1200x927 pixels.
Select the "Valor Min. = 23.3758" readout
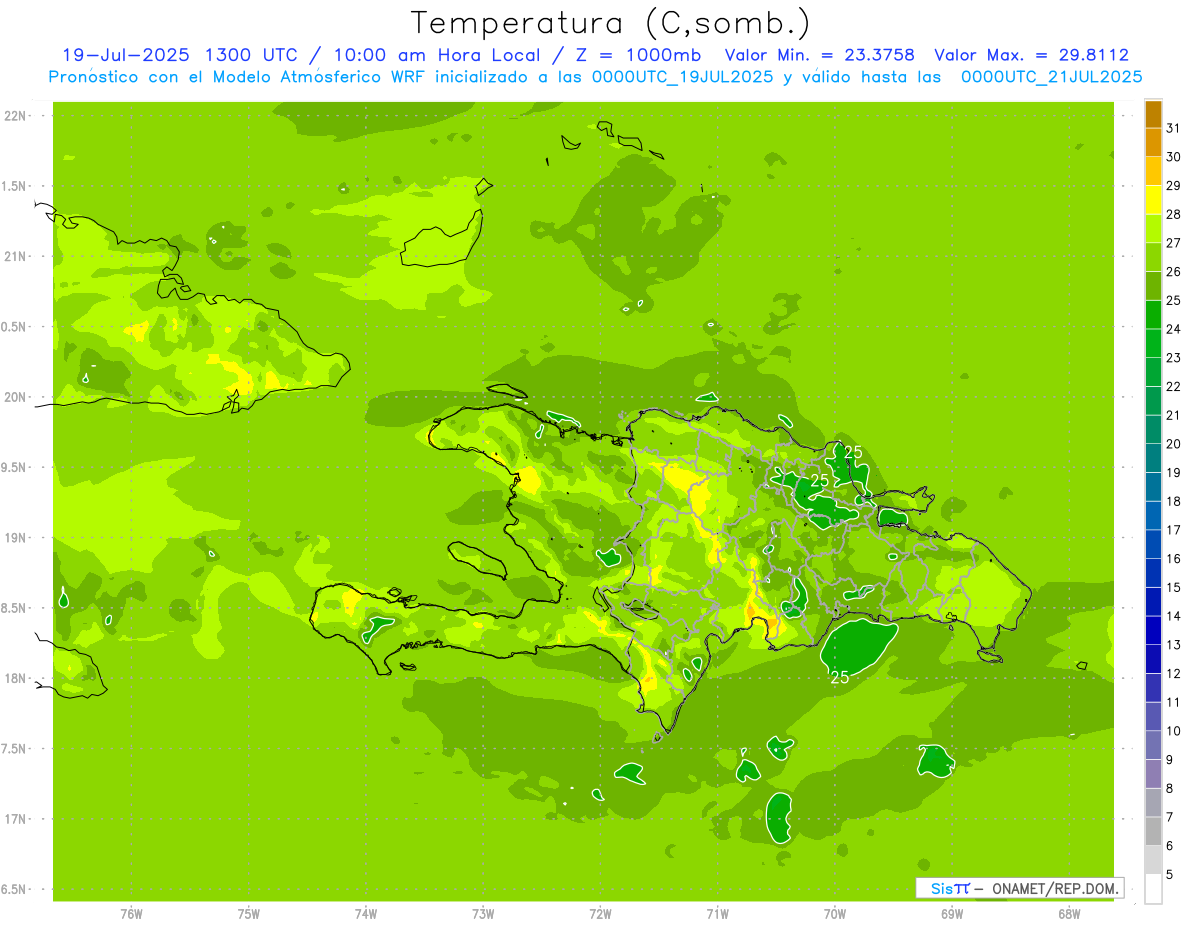[819, 56]
